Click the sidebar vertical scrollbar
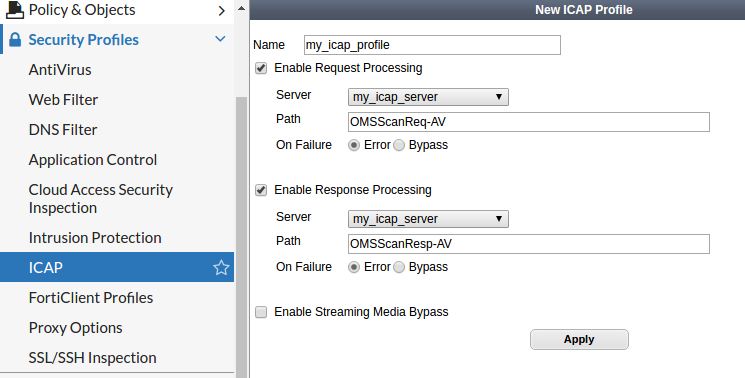 (241, 237)
